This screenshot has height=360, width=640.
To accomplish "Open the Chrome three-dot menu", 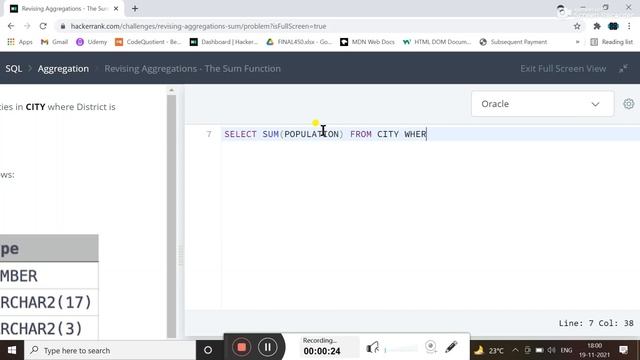I will 629,26.
